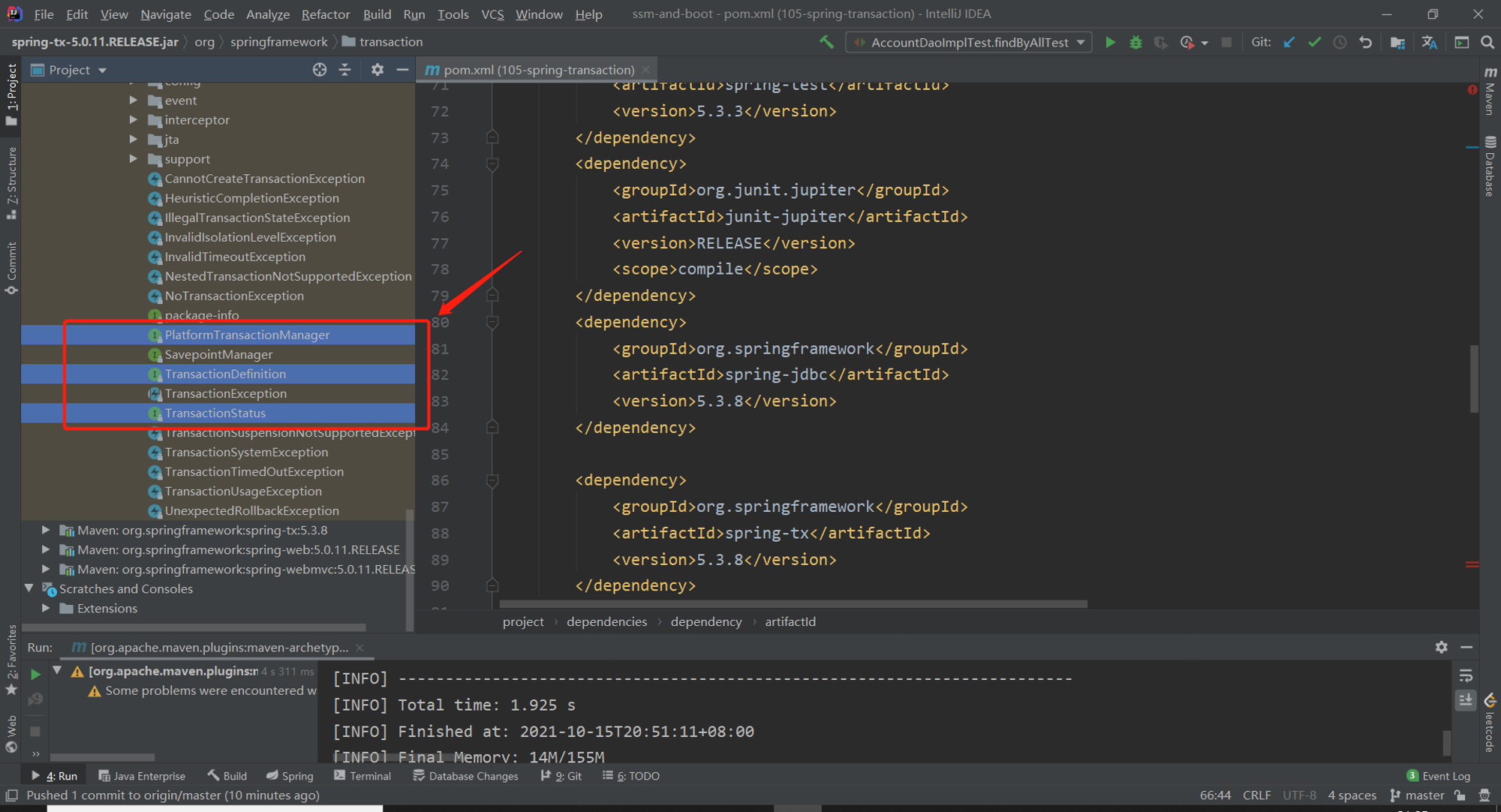This screenshot has width=1501, height=812.
Task: Open the Commit tool window
Action: tap(11, 269)
